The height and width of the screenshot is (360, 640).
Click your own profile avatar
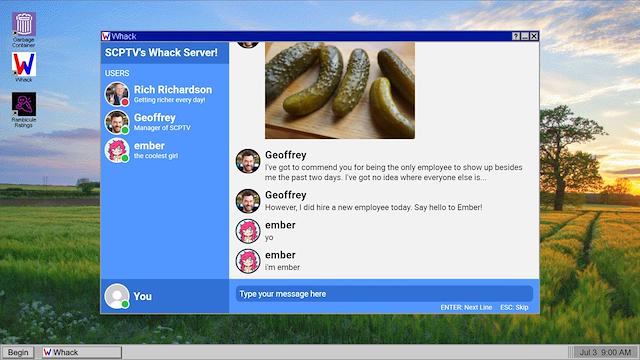pos(117,296)
